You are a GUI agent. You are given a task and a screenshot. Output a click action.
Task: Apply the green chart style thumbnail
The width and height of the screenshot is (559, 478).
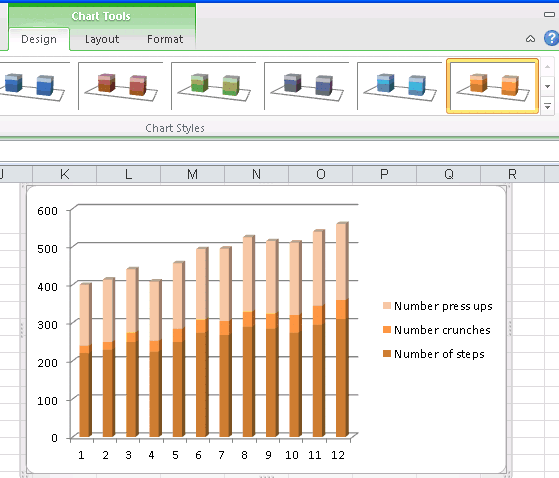(214, 86)
